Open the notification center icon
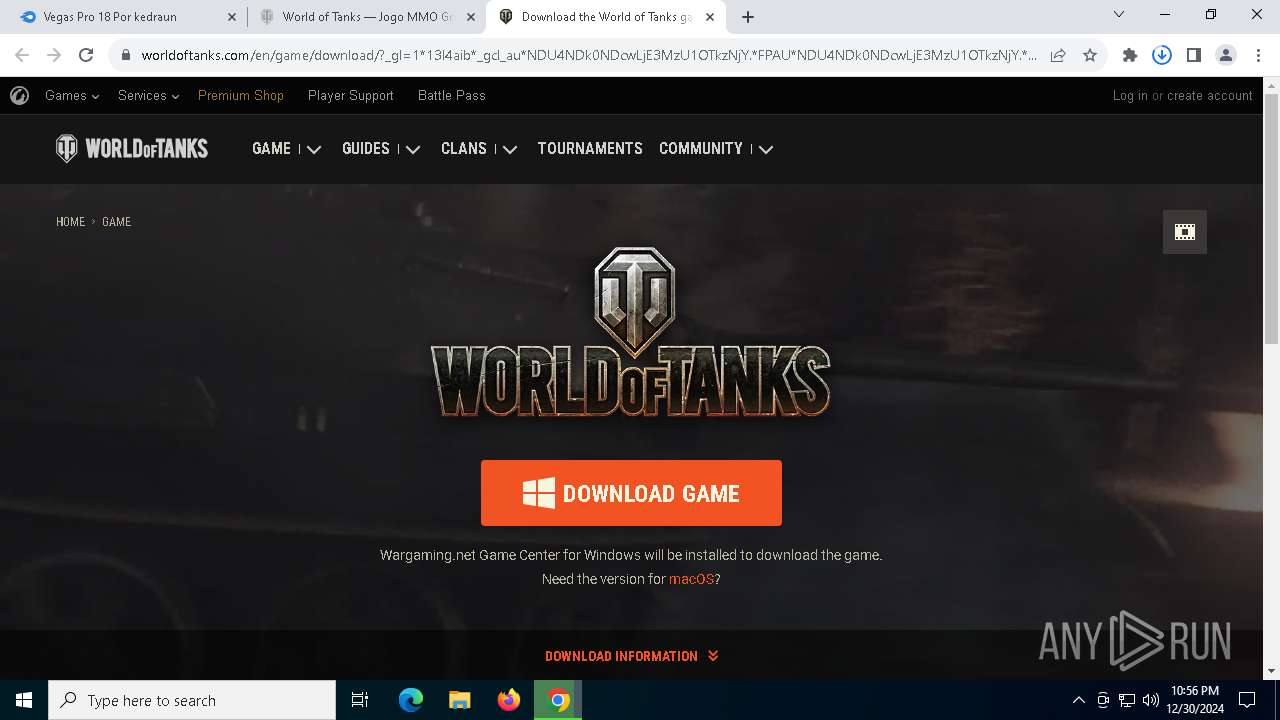 click(x=1247, y=700)
